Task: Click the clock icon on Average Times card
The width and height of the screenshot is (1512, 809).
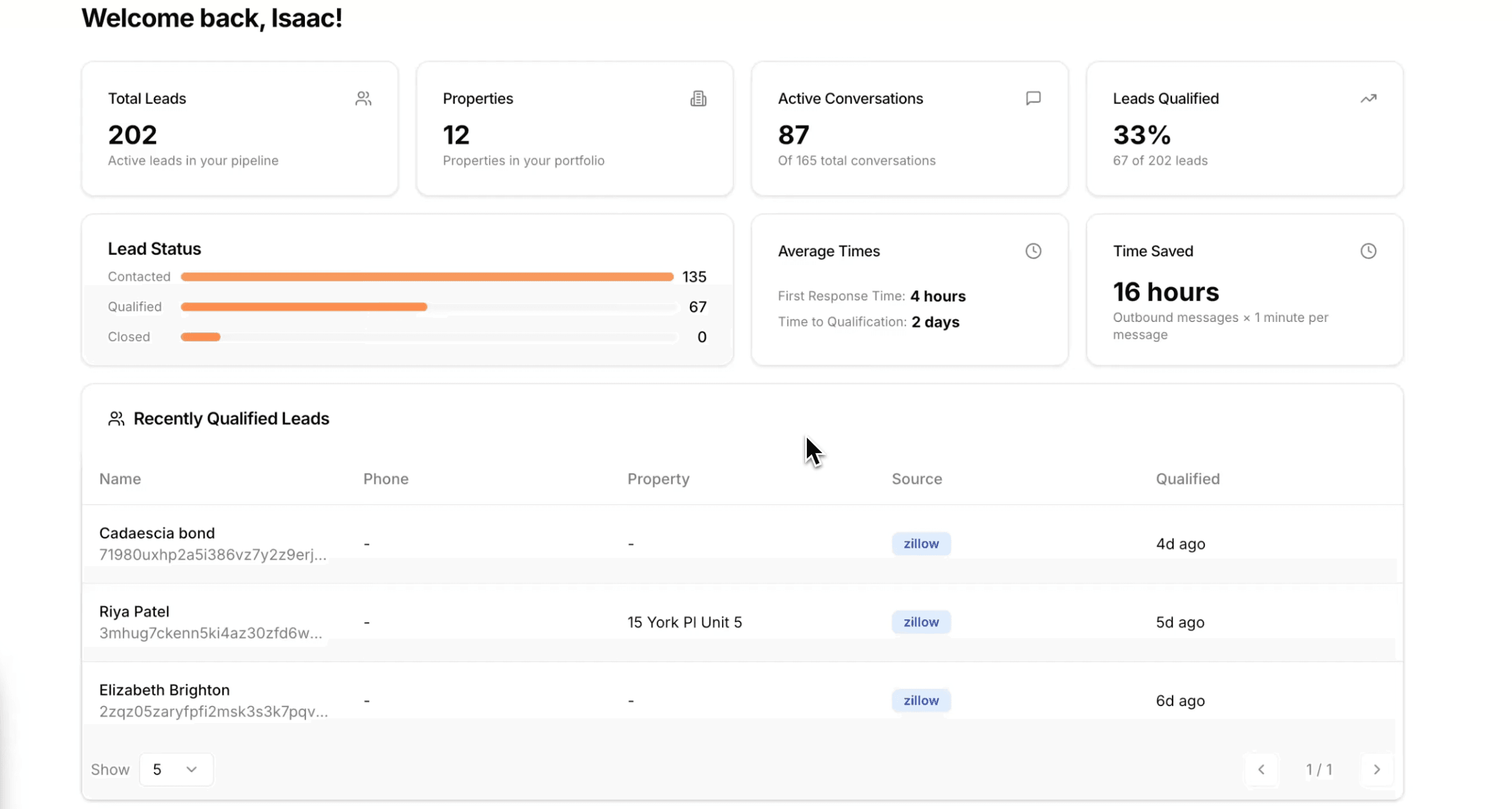Action: tap(1033, 251)
